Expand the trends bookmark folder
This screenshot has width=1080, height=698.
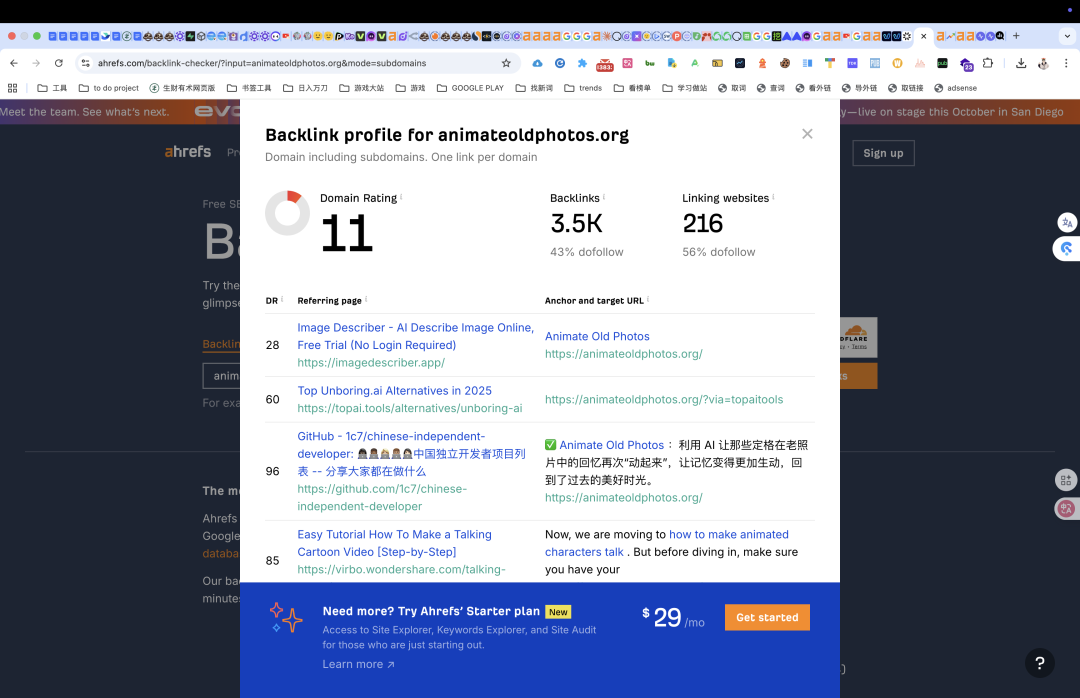(x=583, y=88)
